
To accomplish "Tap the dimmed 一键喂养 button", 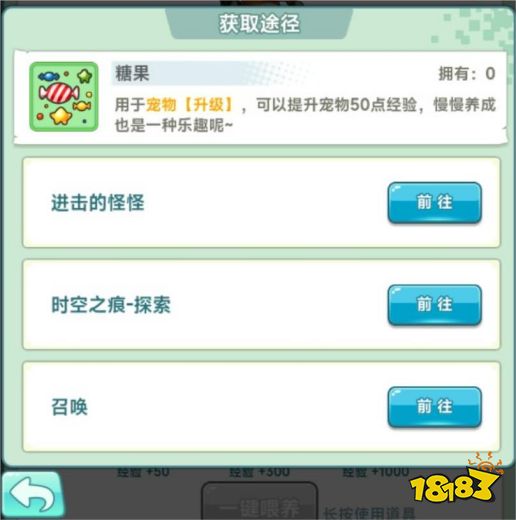I will 259,503.
